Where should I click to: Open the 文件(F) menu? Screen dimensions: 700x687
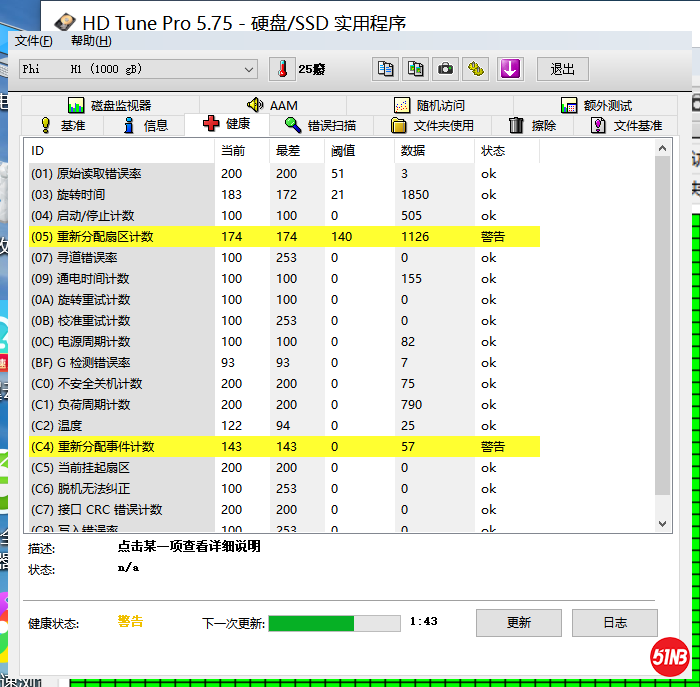[x=33, y=41]
